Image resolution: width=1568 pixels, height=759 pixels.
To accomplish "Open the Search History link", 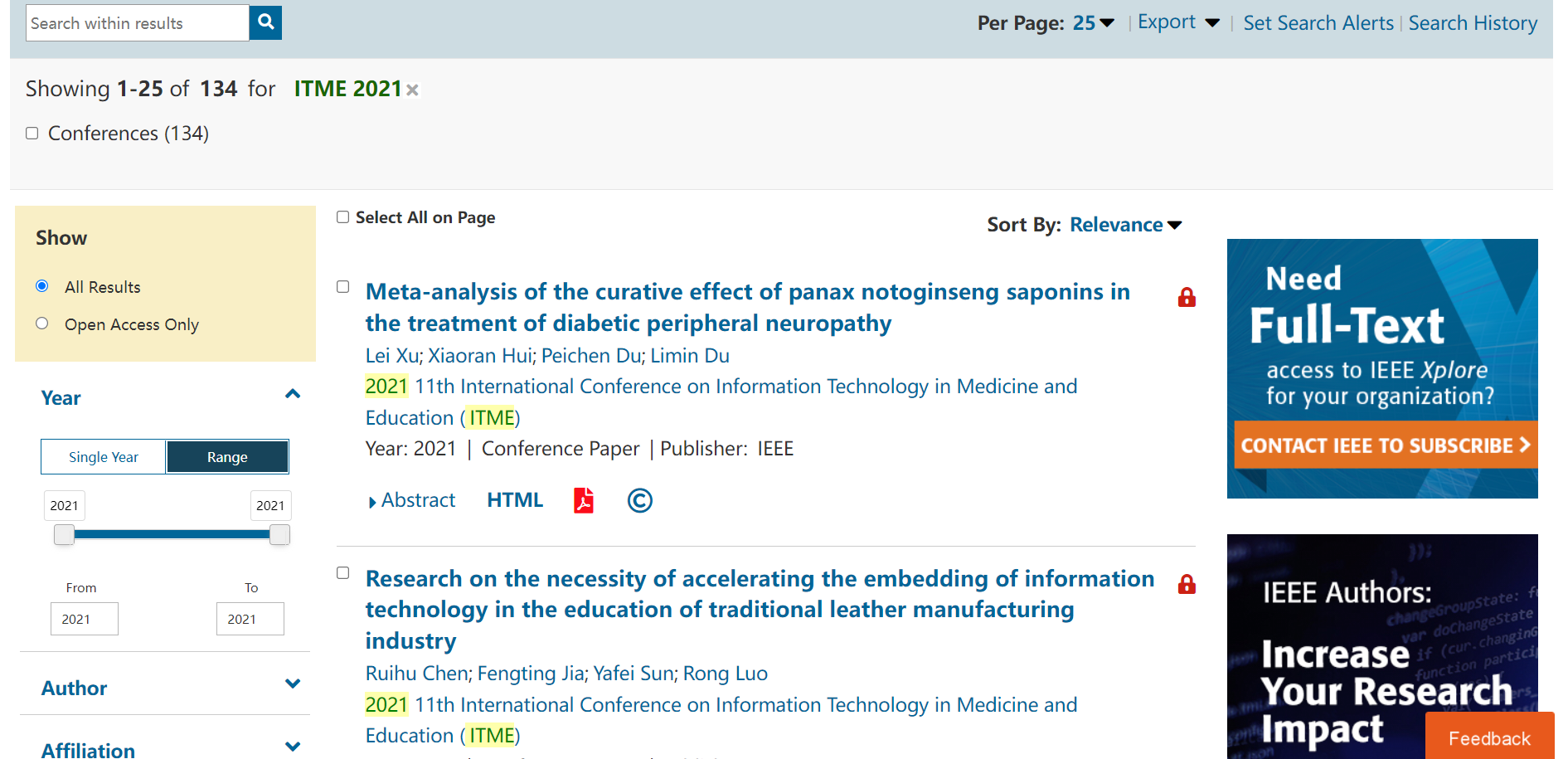I will [1473, 23].
